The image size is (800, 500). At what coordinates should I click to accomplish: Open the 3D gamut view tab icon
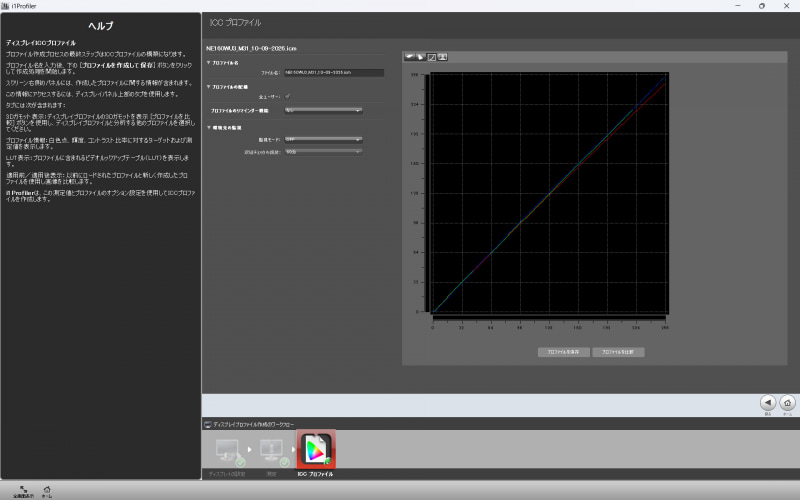[x=409, y=57]
